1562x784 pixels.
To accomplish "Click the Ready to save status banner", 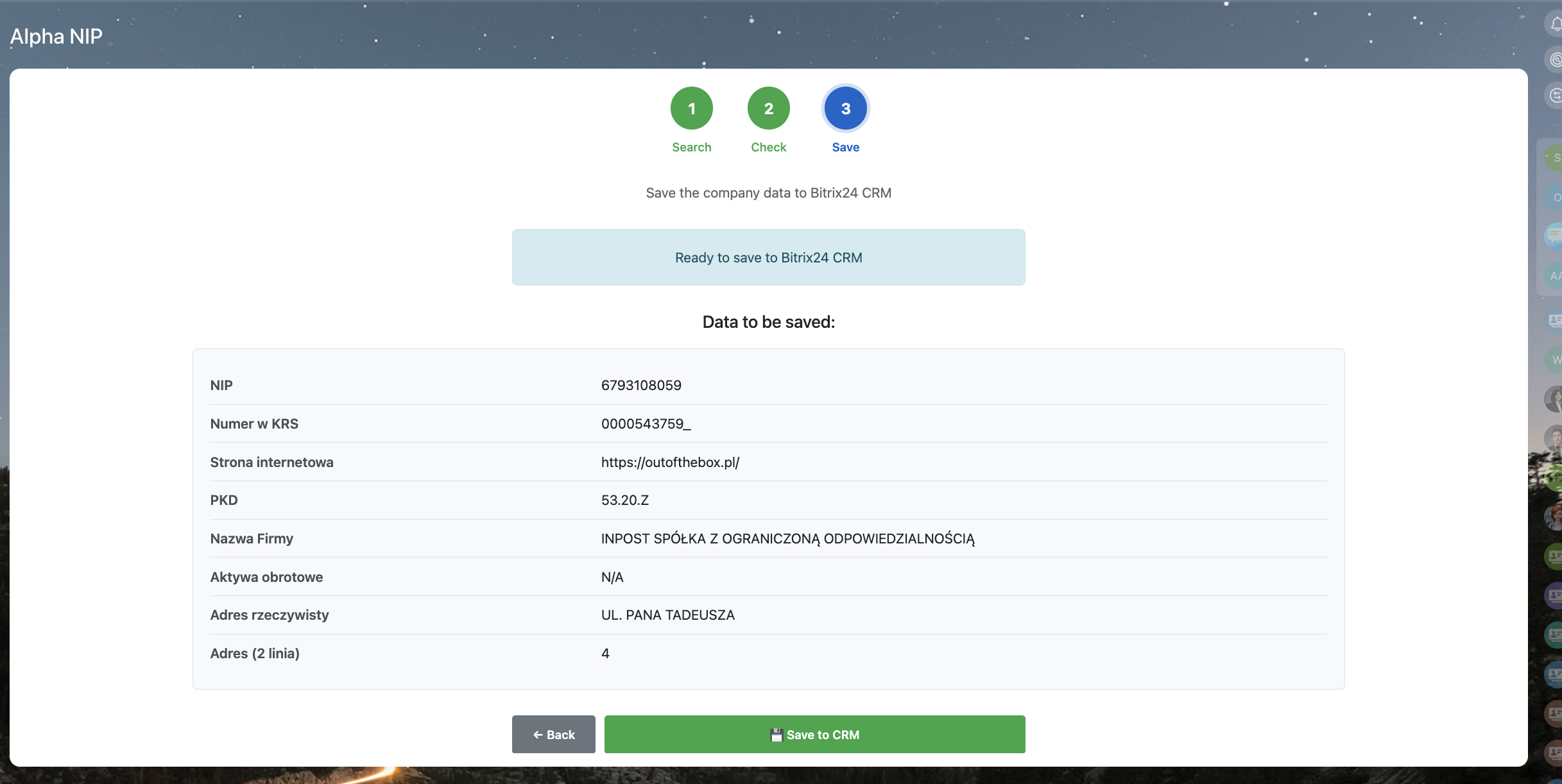I will point(768,257).
